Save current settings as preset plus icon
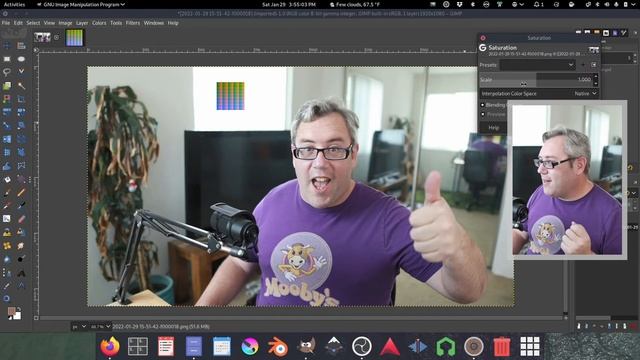The height and width of the screenshot is (360, 640). click(583, 65)
